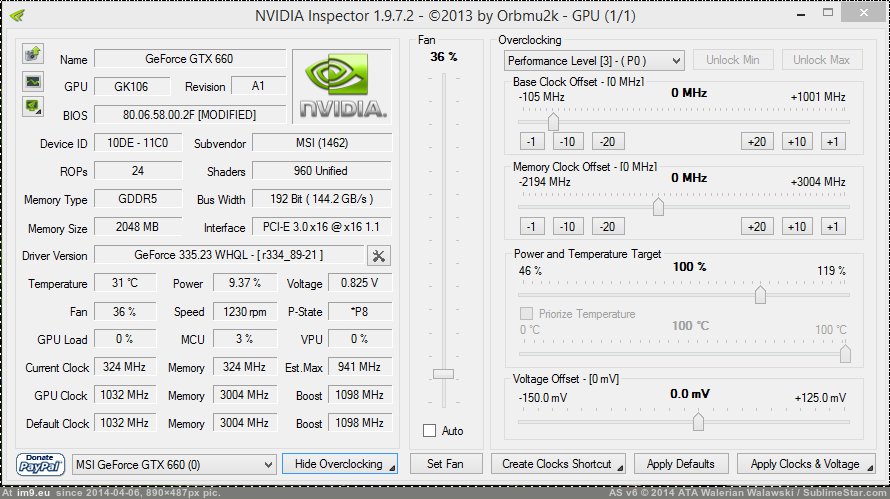Click the Hide Overclocking button
Screen dimensions: 890x499
point(339,464)
